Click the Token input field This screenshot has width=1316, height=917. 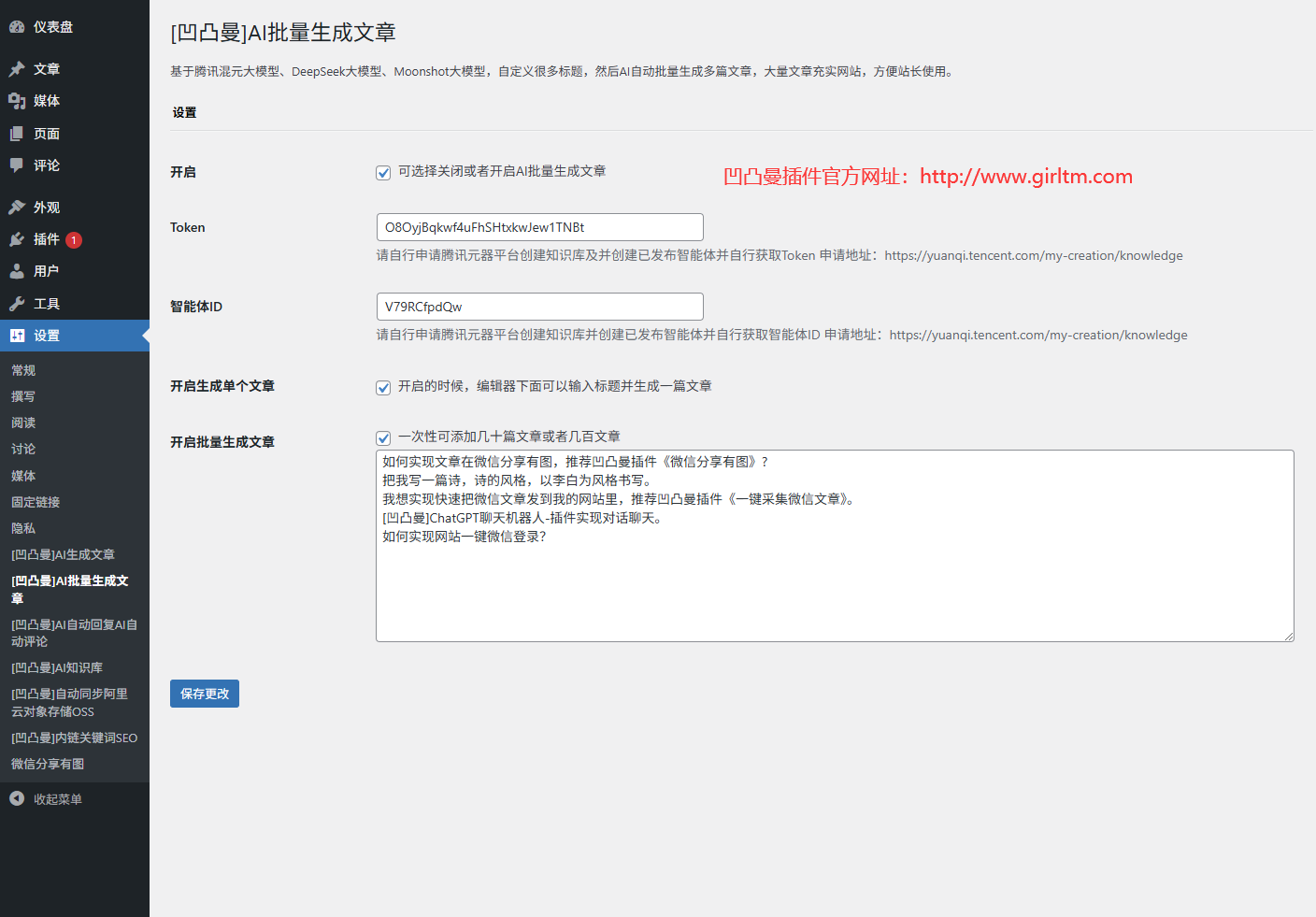click(539, 227)
